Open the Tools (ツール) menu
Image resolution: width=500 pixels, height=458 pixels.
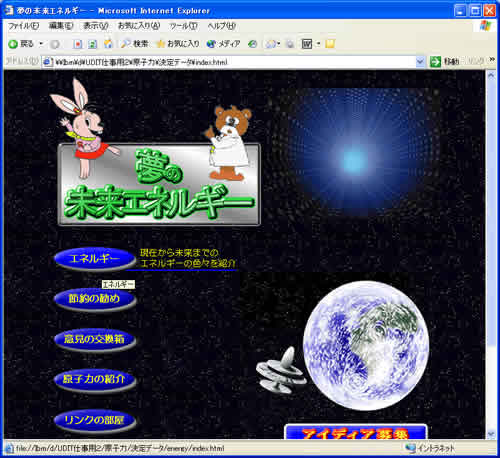click(x=183, y=26)
